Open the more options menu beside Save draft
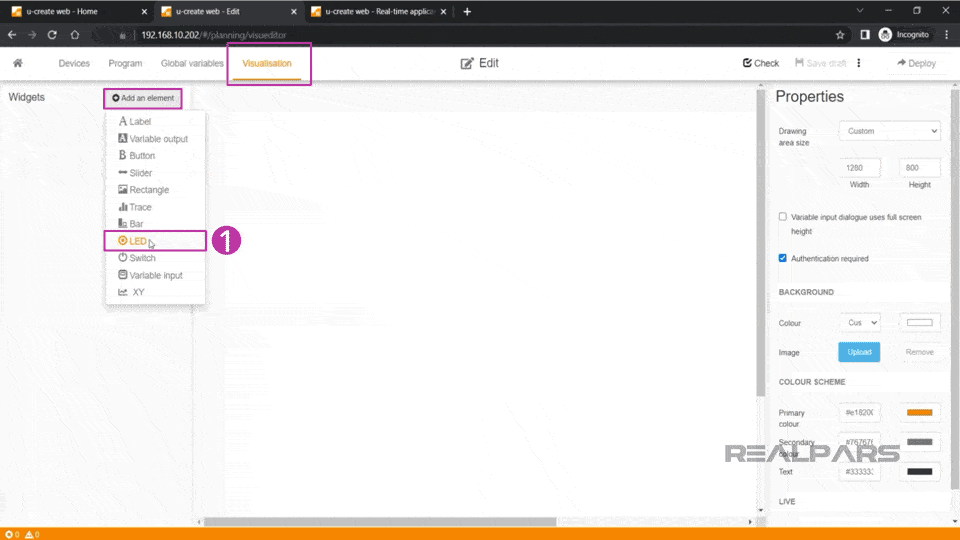960x540 pixels. pyautogui.click(x=858, y=63)
